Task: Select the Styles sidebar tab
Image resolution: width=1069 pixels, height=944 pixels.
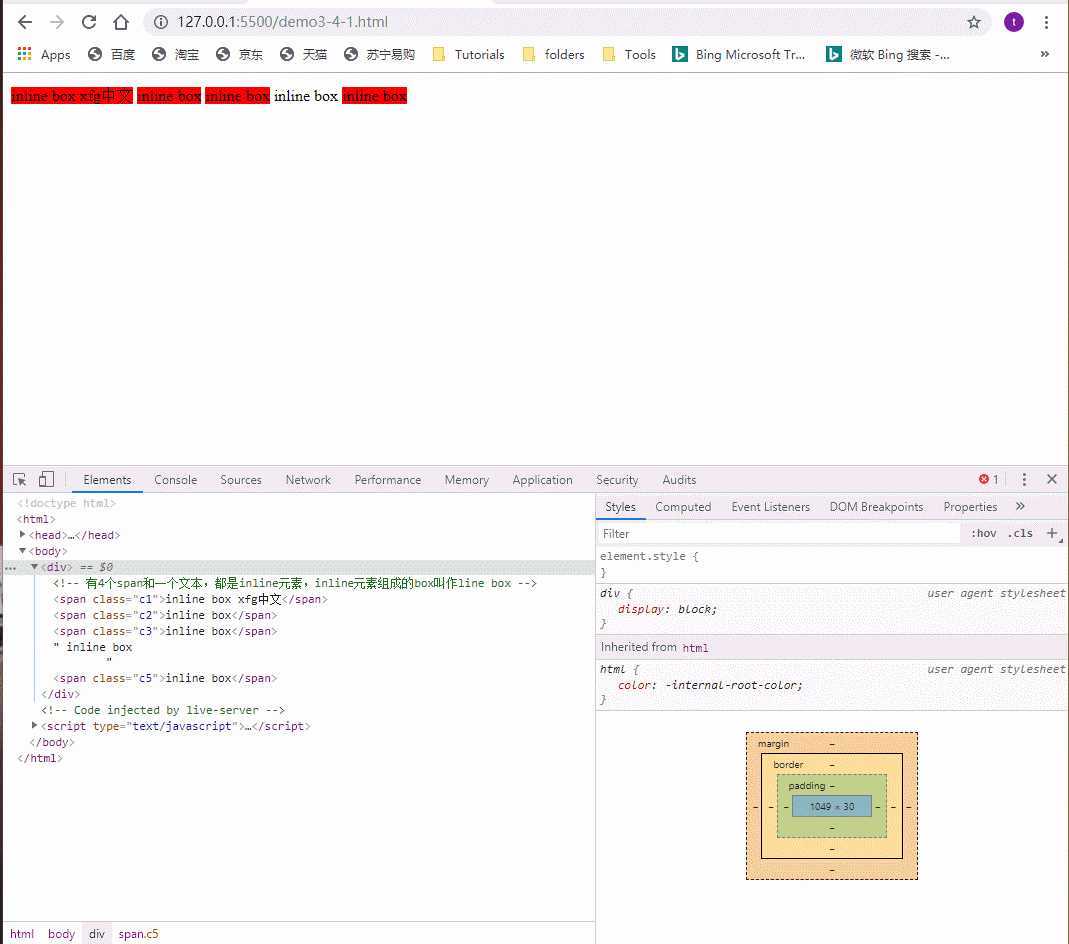Action: click(620, 507)
